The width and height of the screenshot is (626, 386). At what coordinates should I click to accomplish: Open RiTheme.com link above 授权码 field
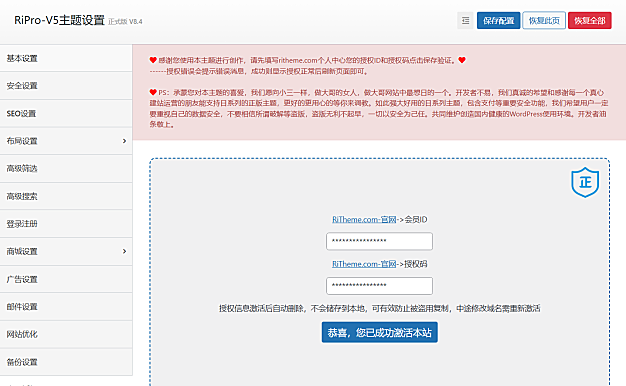[x=364, y=264]
